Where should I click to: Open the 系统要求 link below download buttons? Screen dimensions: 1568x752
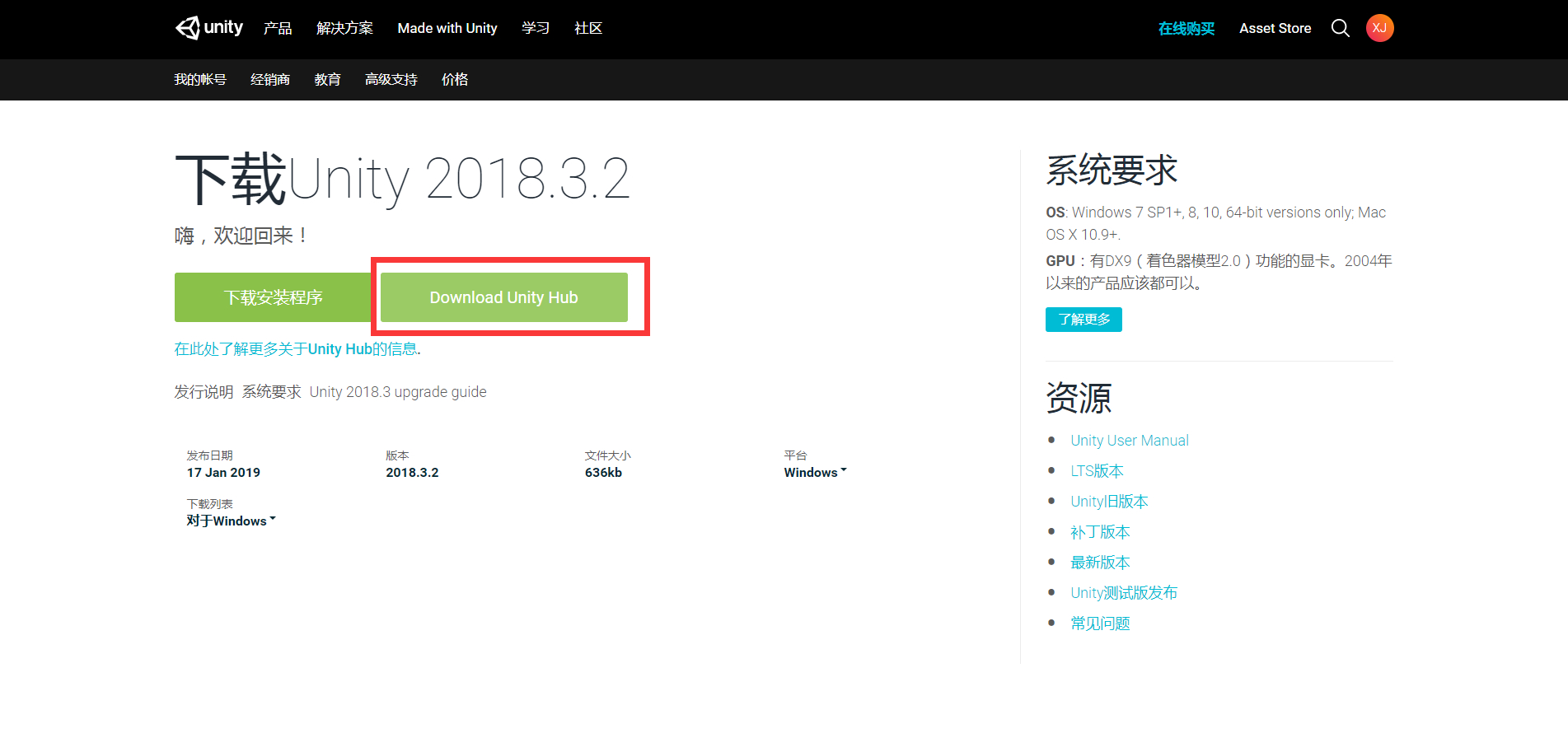[x=272, y=392]
